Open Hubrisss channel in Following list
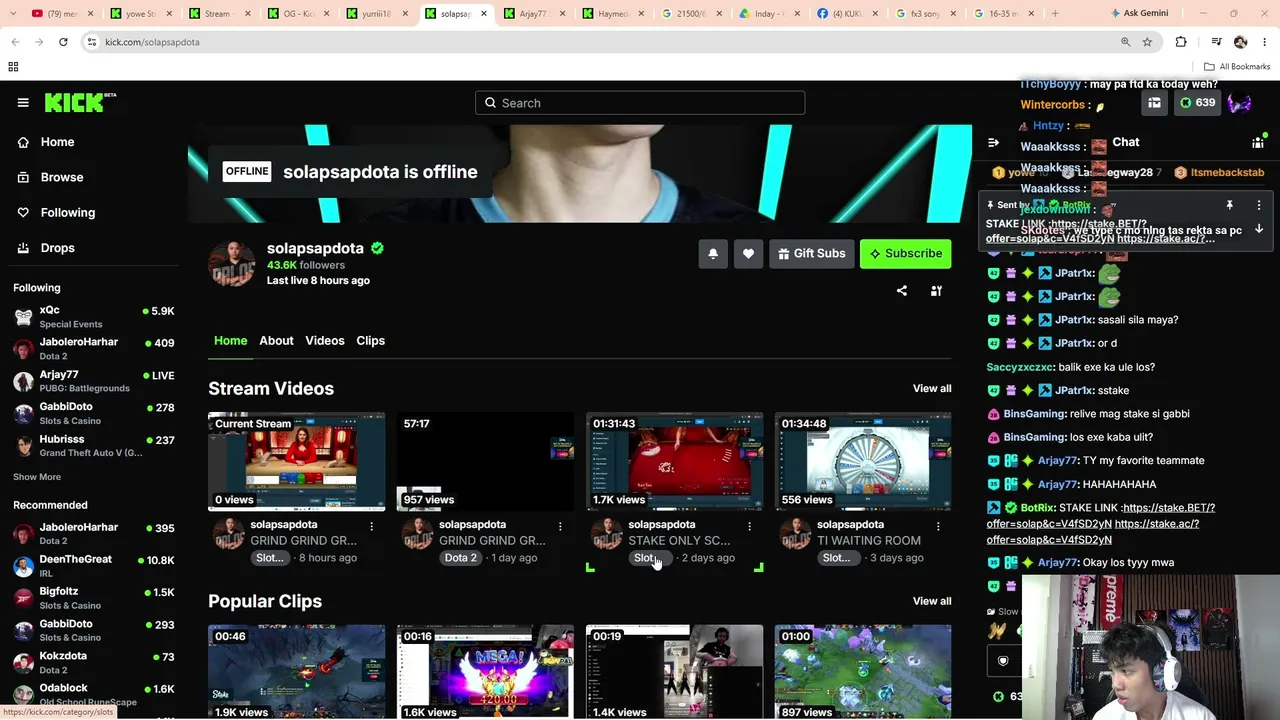The image size is (1280, 720). (x=94, y=445)
